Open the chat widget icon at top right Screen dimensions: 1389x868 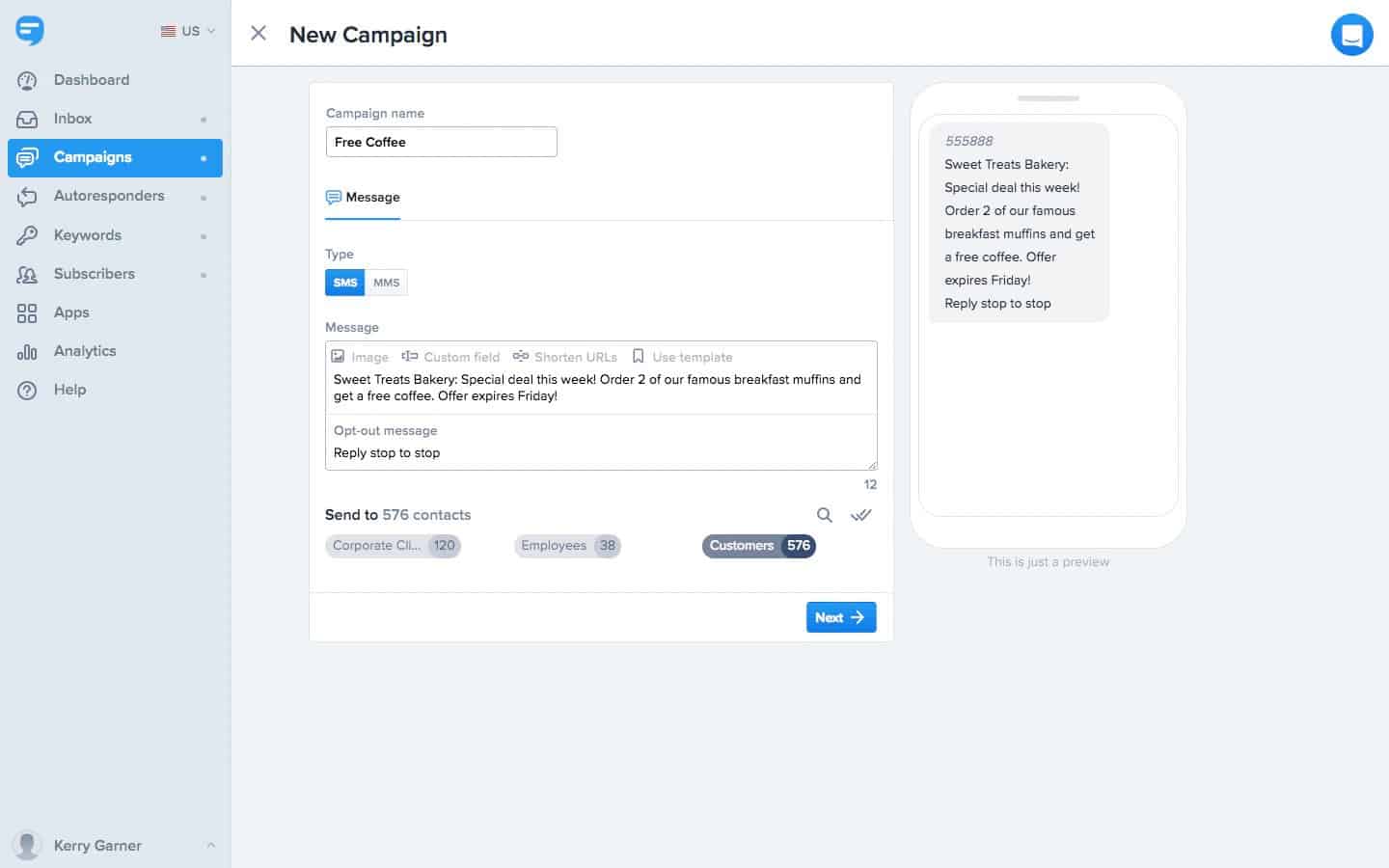(1351, 36)
